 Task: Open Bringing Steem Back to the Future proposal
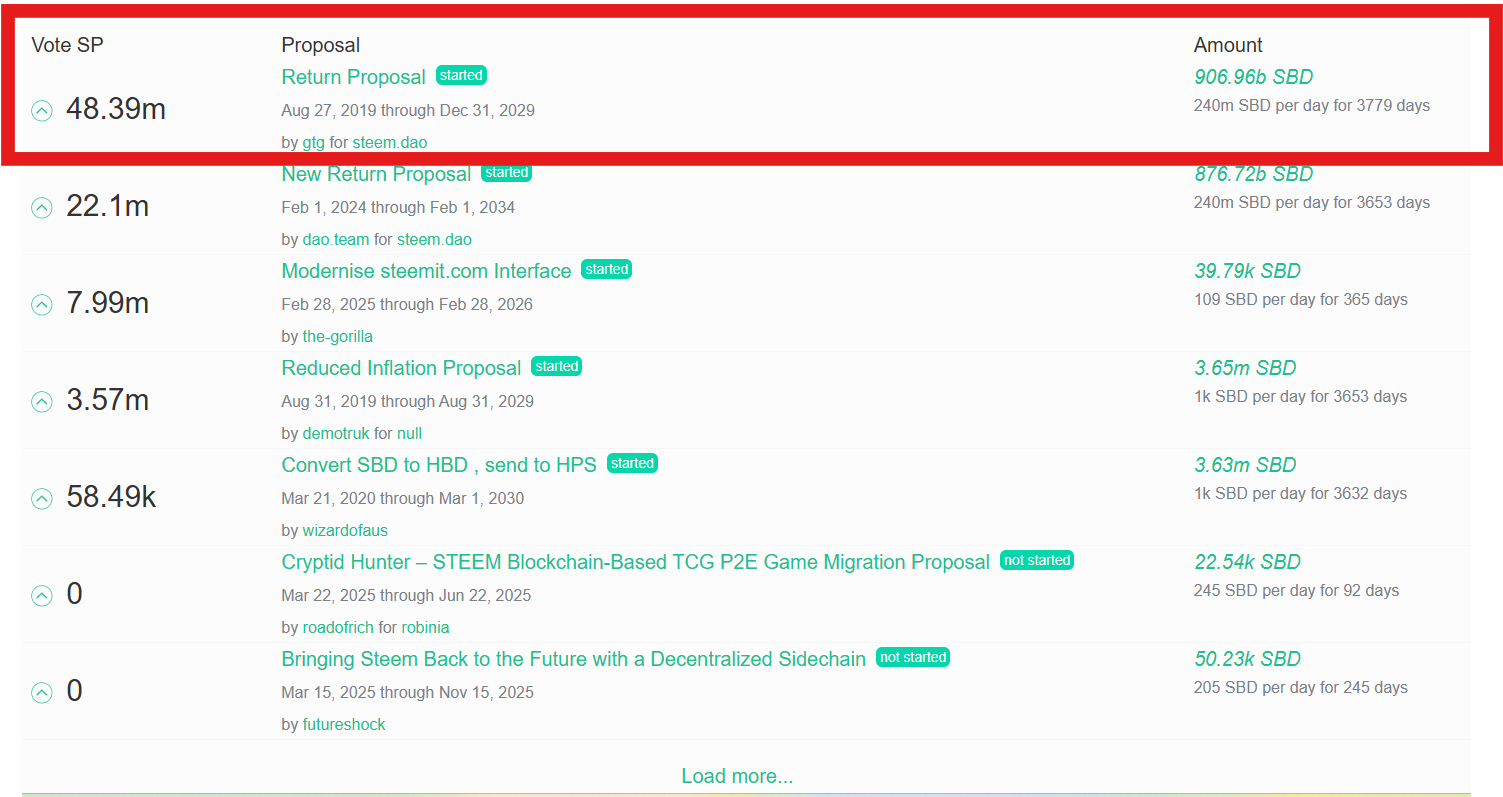[x=574, y=659]
